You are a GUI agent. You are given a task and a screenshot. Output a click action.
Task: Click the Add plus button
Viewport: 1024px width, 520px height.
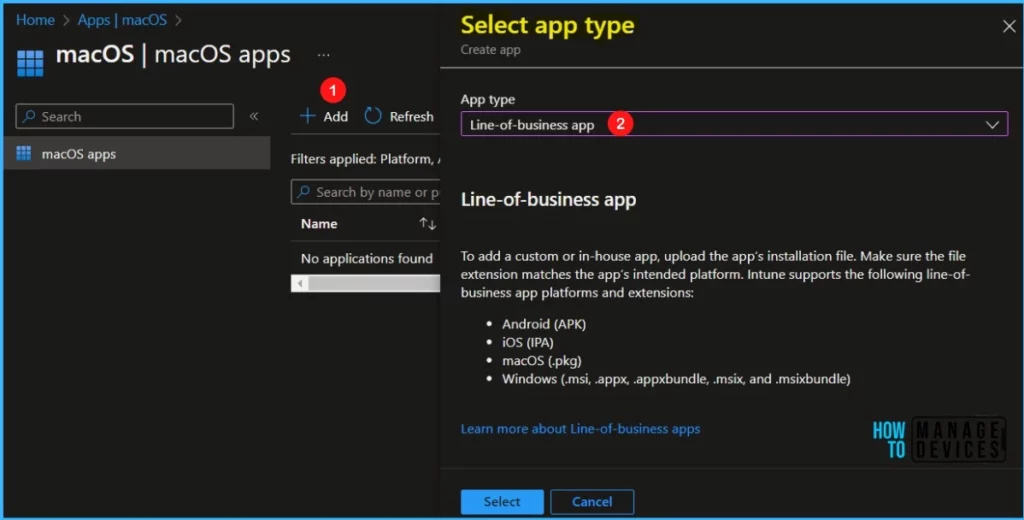(324, 116)
